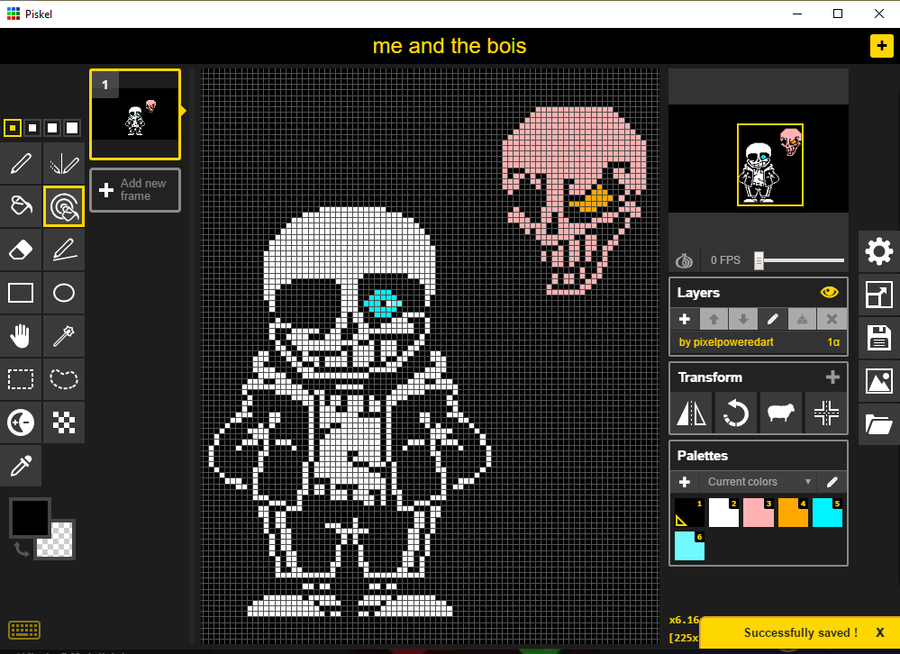Open the Export image panel
Screen dimensions: 900x654
coord(879,381)
